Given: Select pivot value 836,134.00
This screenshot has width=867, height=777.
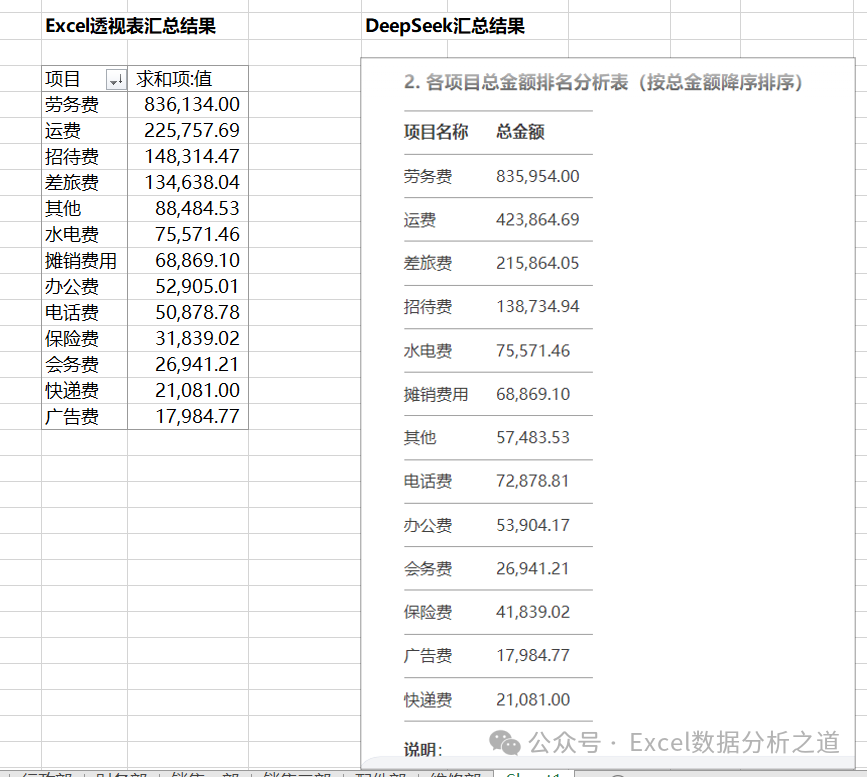Looking at the screenshot, I should 188,105.
